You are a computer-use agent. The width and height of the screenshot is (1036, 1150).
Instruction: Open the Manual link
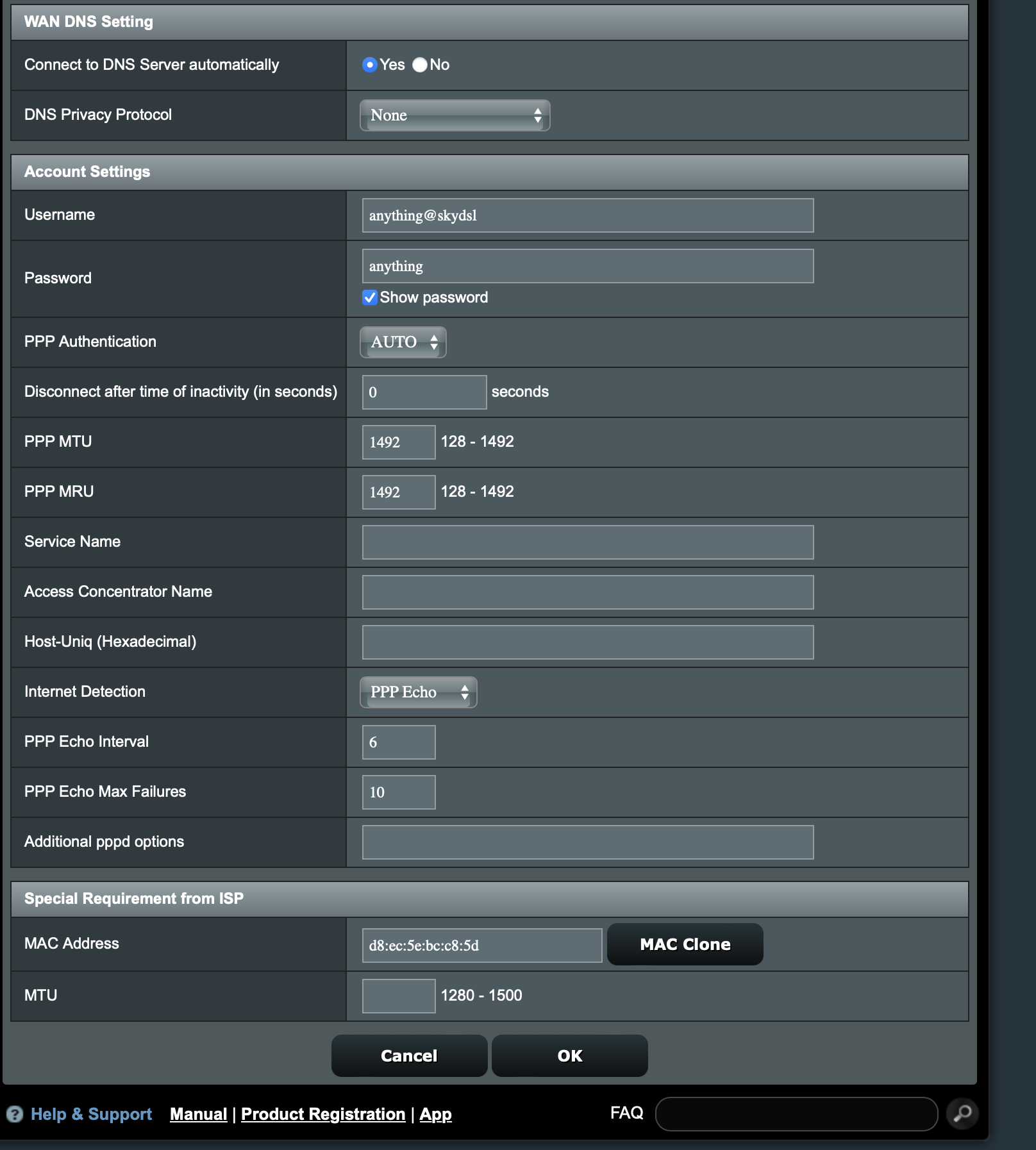(198, 1114)
